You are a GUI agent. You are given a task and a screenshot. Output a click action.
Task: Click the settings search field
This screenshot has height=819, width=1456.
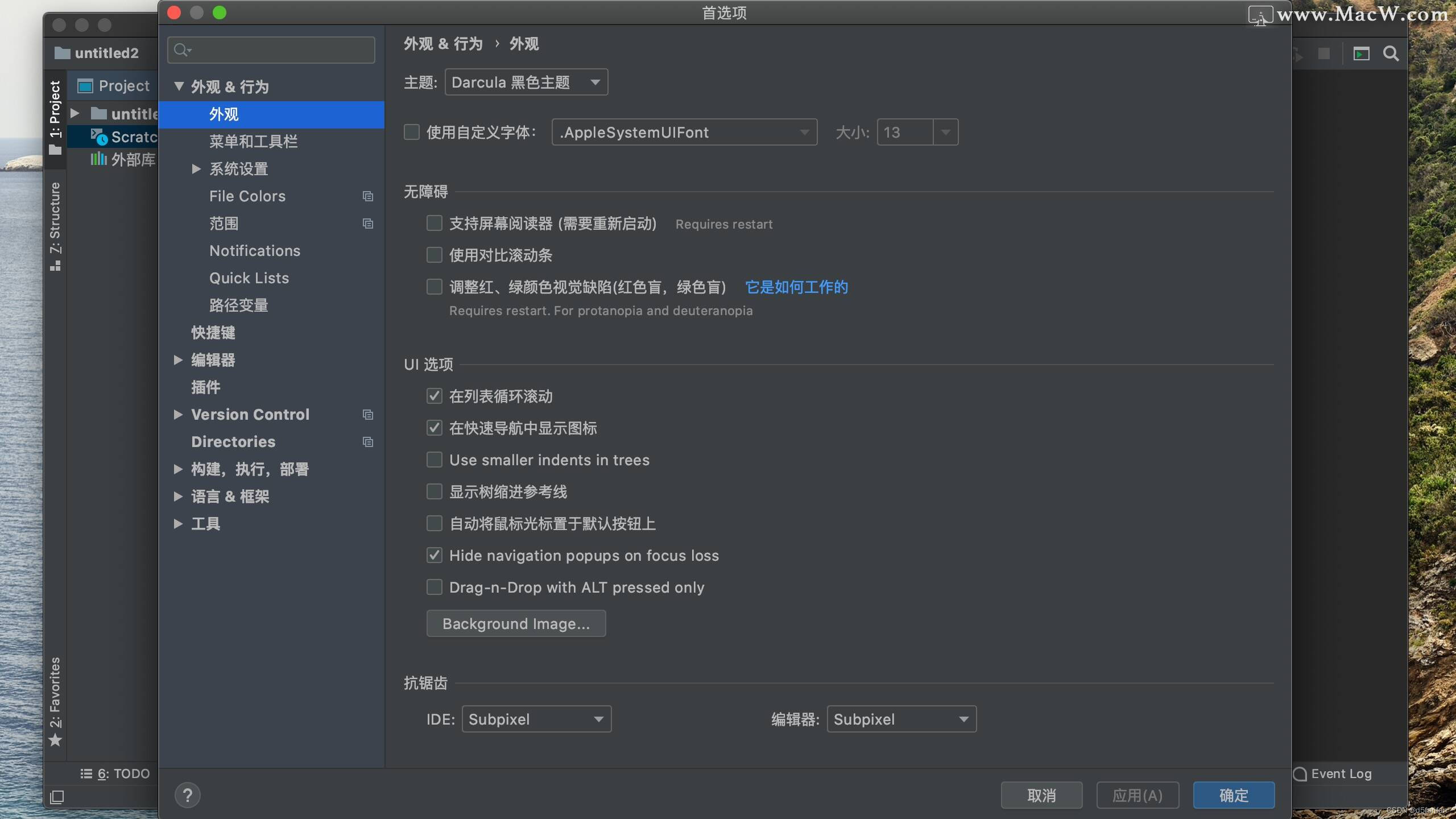click(271, 49)
